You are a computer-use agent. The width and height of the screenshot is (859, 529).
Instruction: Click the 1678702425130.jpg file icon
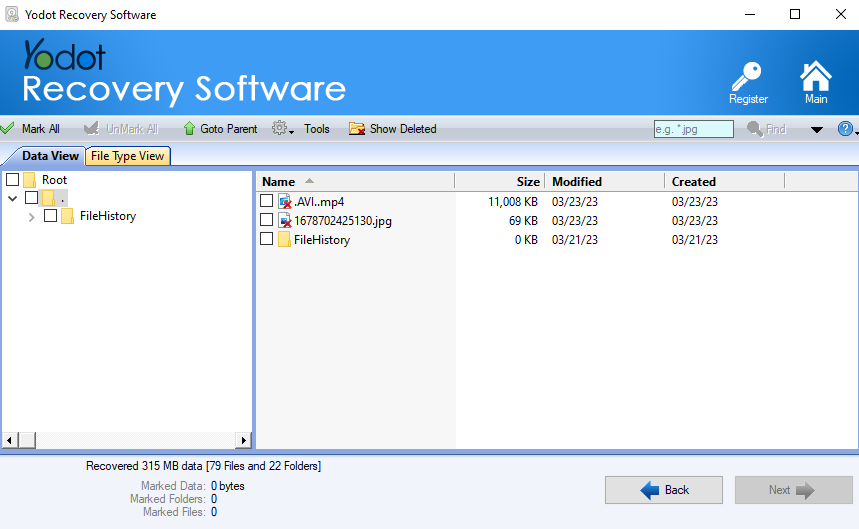pos(285,221)
